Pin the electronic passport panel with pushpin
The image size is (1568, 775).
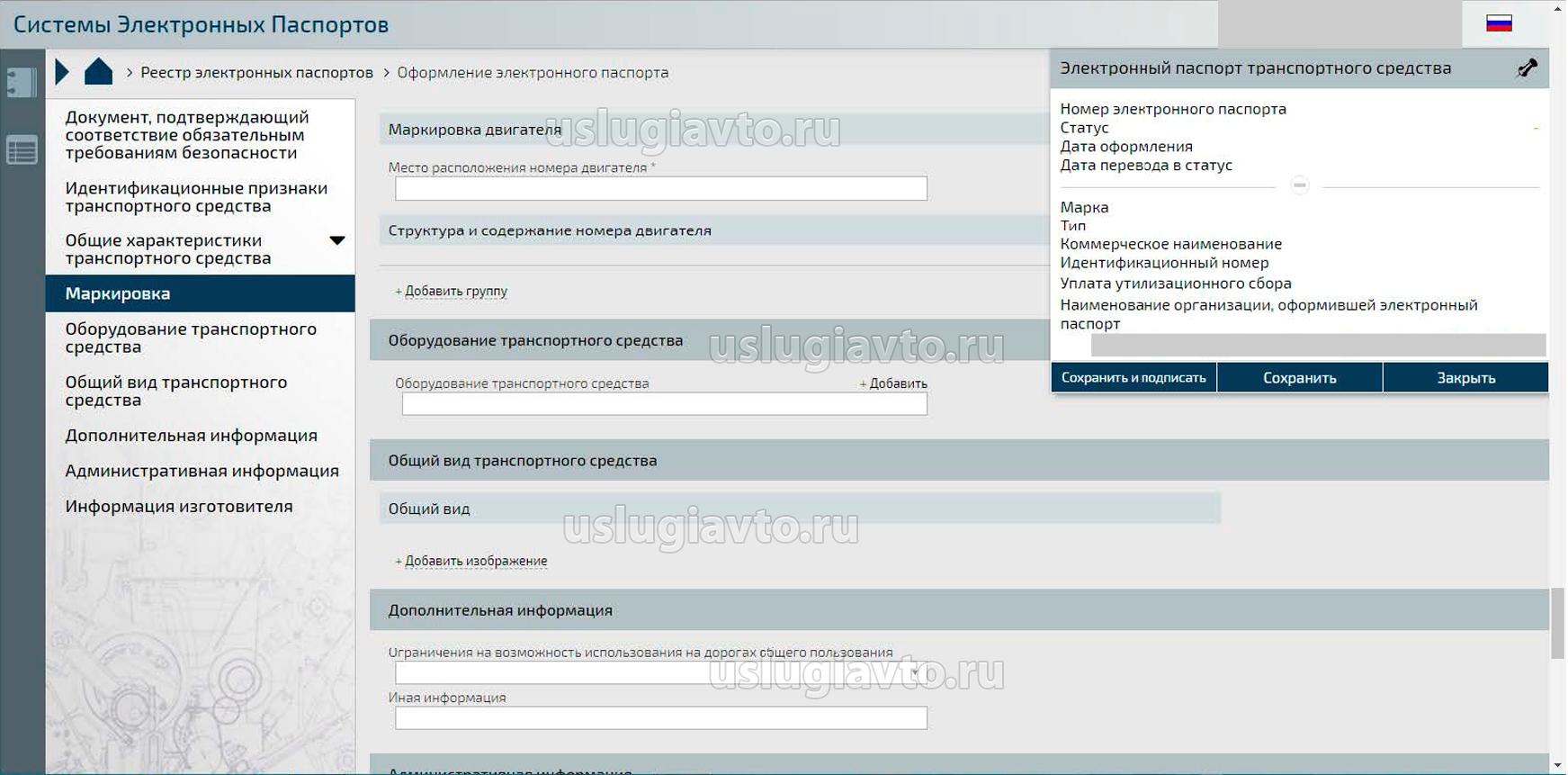coord(1527,68)
